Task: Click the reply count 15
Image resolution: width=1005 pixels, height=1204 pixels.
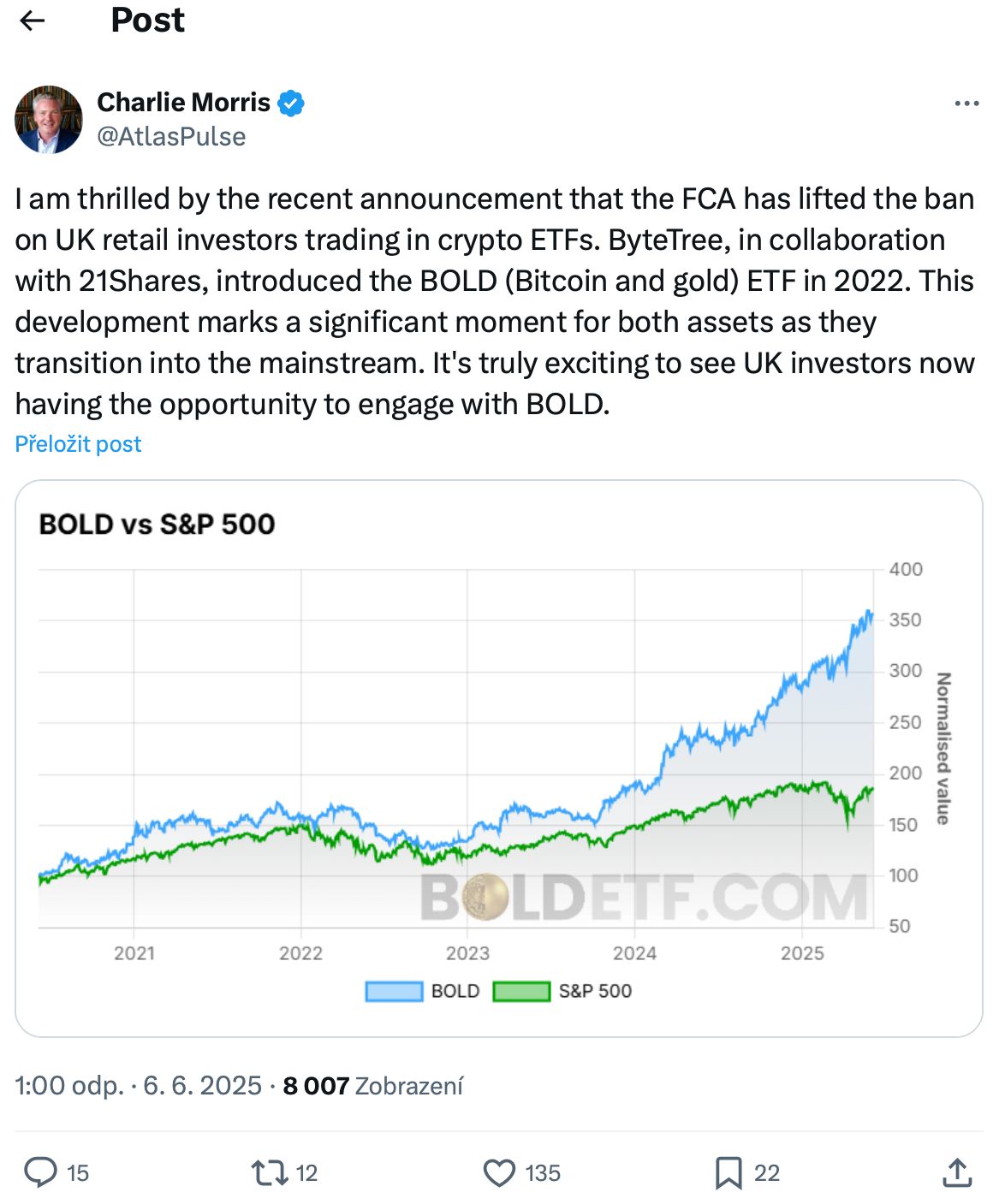Action: coord(78,1173)
